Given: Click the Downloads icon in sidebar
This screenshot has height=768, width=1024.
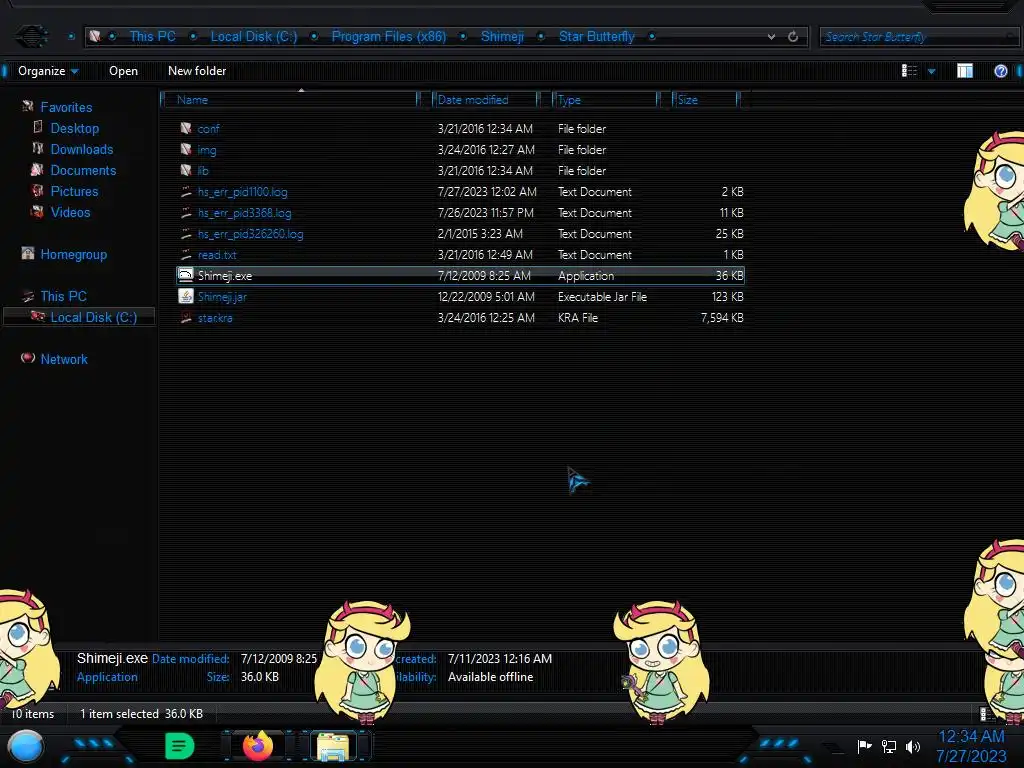Looking at the screenshot, I should coord(38,148).
